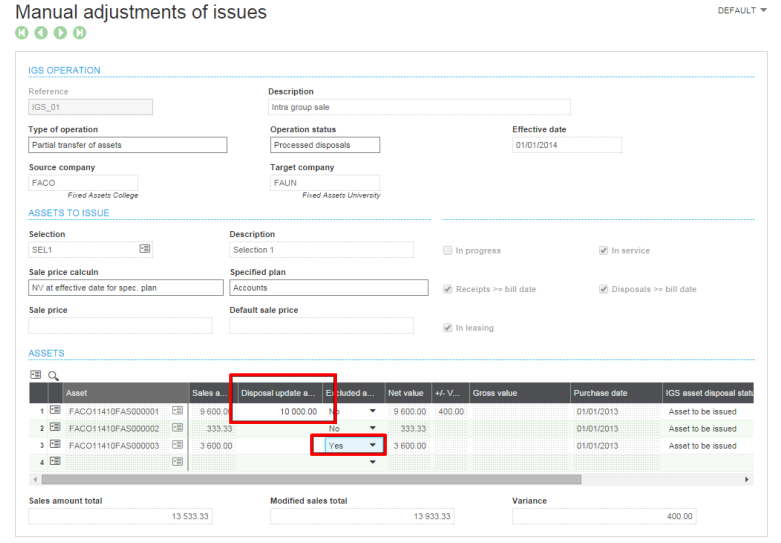781x543 pixels.
Task: Click disposal update cell 10 000.00
Action: pos(280,411)
